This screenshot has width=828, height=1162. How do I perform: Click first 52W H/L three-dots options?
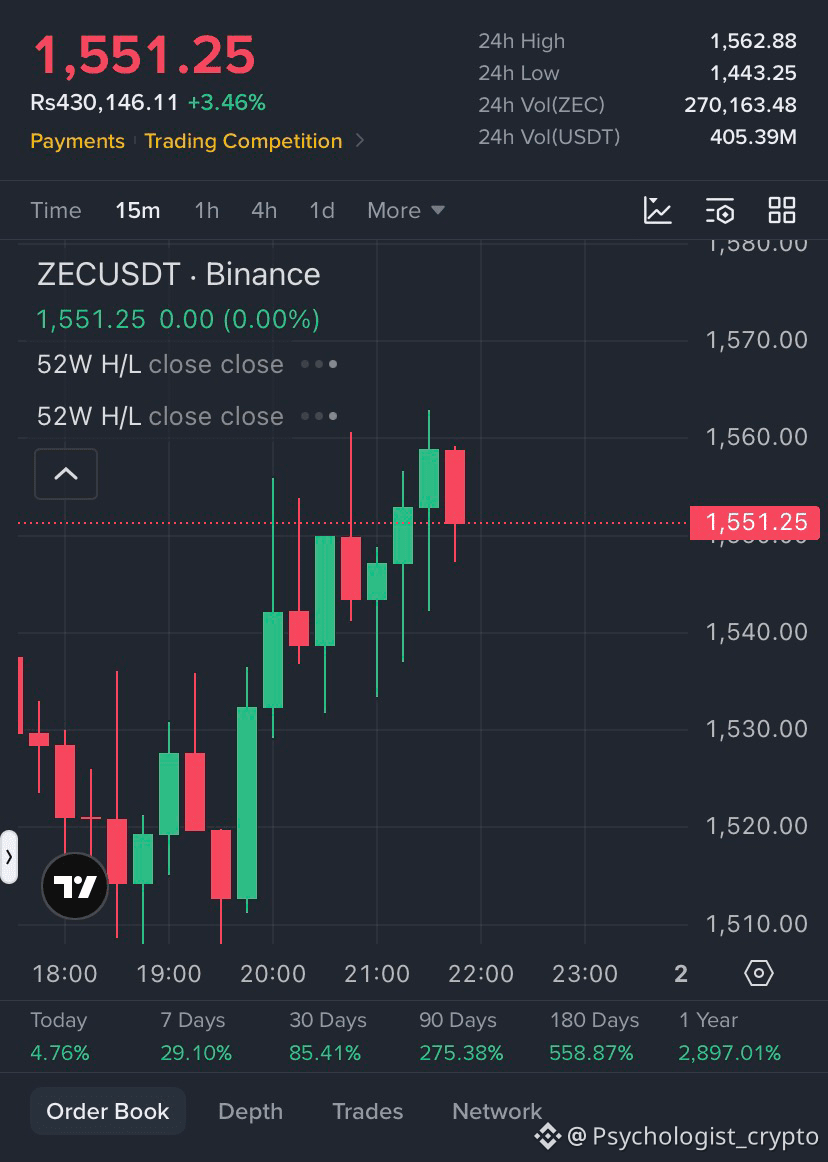tap(319, 364)
